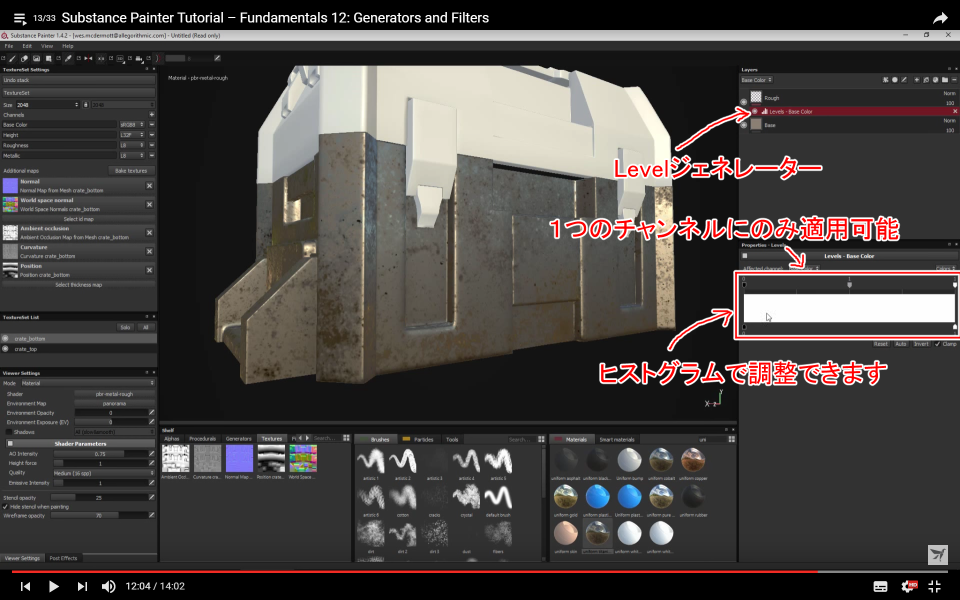Toggle video subtitles button
The height and width of the screenshot is (600, 960).
(880, 587)
